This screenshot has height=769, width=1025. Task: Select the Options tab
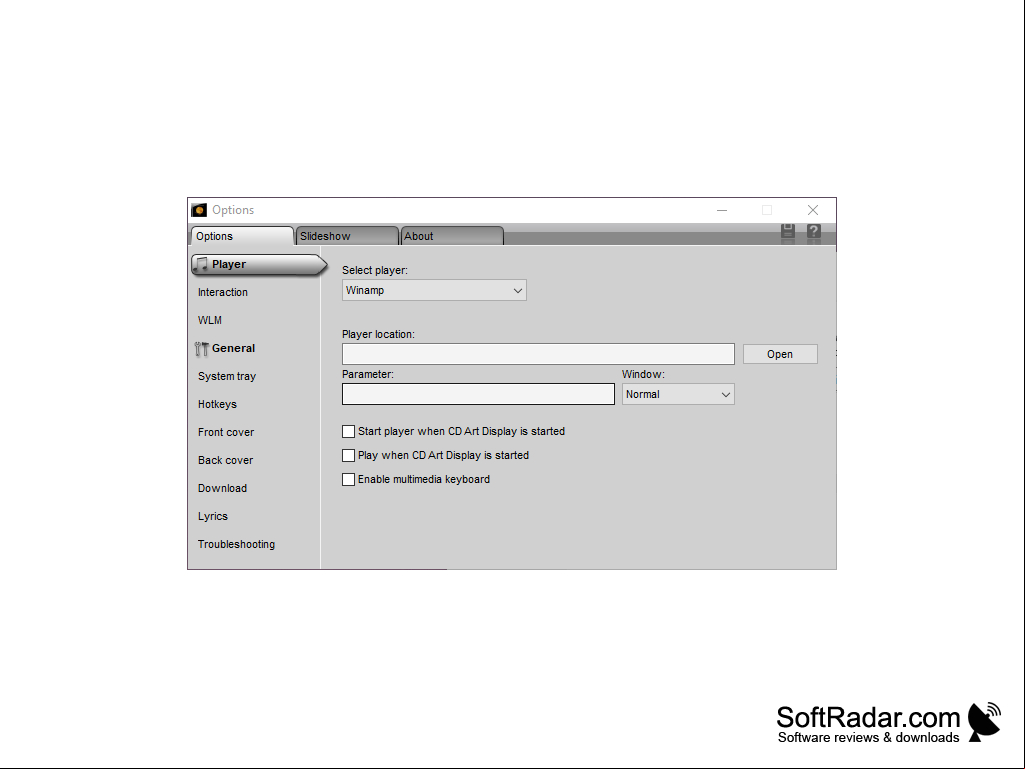[242, 236]
